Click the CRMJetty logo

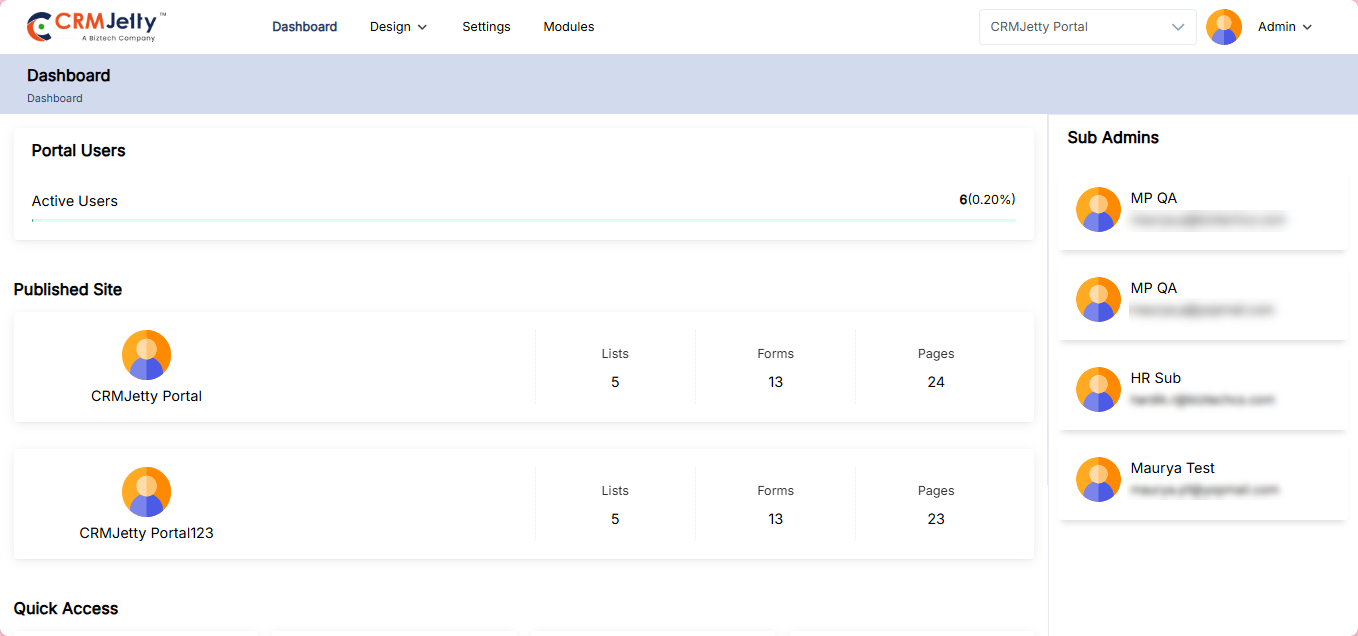click(x=96, y=27)
